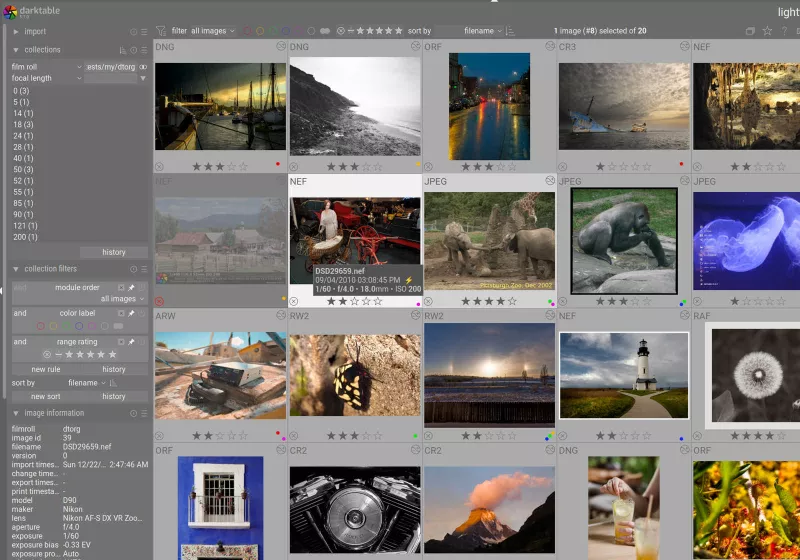
Task: Reset the collections module
Action: pyautogui.click(x=134, y=50)
